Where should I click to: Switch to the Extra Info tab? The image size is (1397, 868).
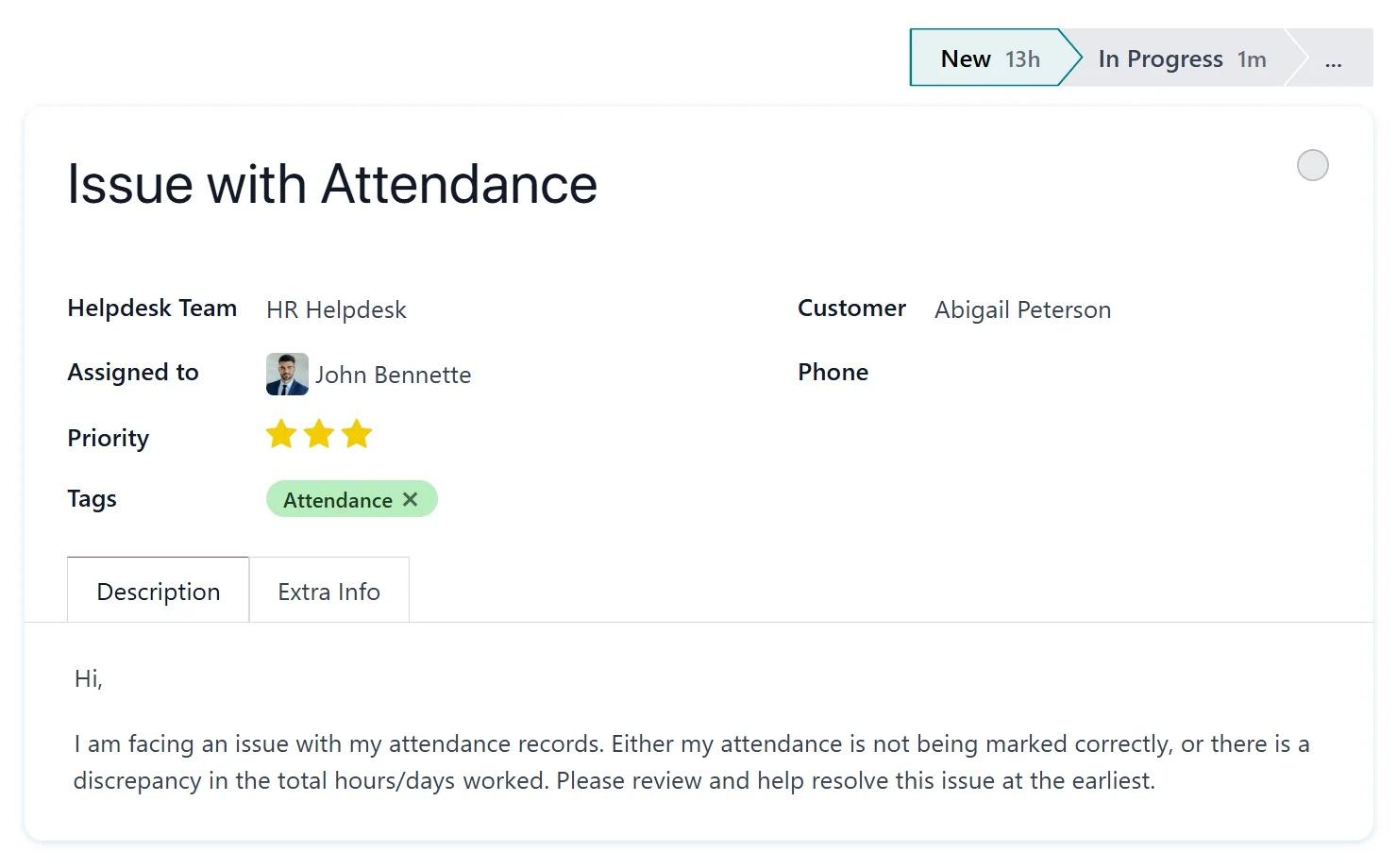click(328, 592)
